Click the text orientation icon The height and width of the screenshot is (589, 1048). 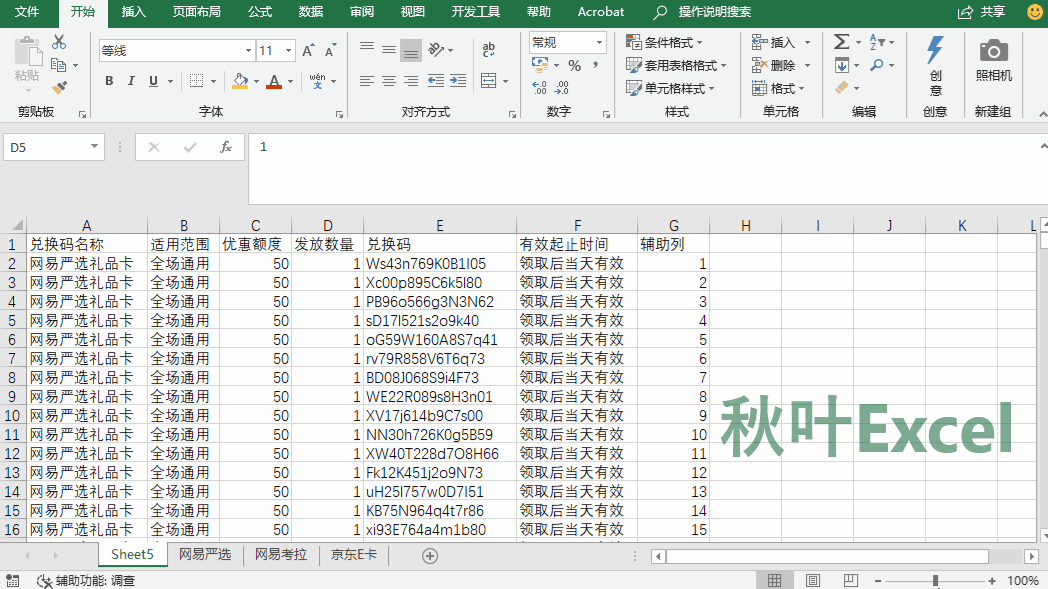pos(436,49)
